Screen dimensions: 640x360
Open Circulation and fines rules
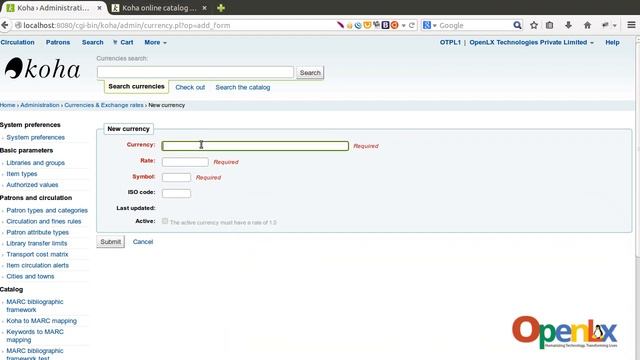pyautogui.click(x=44, y=222)
